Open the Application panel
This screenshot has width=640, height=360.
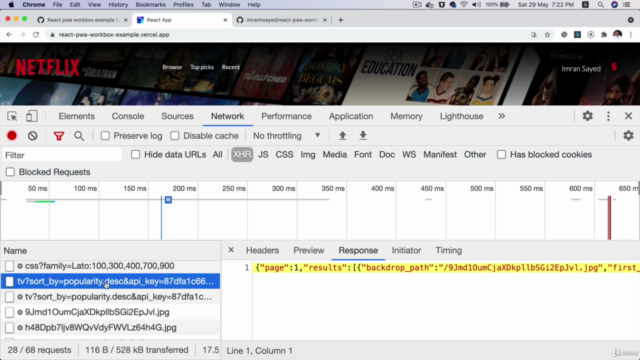[x=351, y=116]
